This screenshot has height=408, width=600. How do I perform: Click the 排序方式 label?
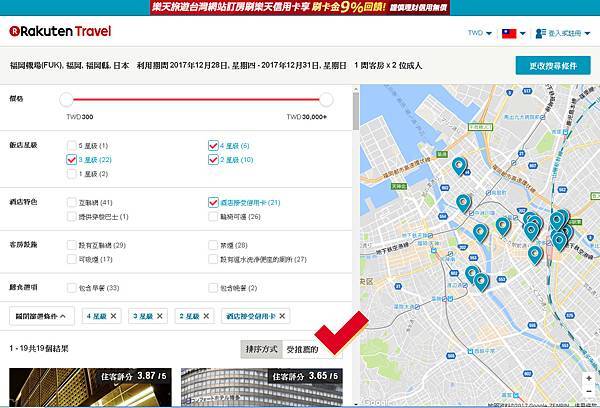(261, 349)
